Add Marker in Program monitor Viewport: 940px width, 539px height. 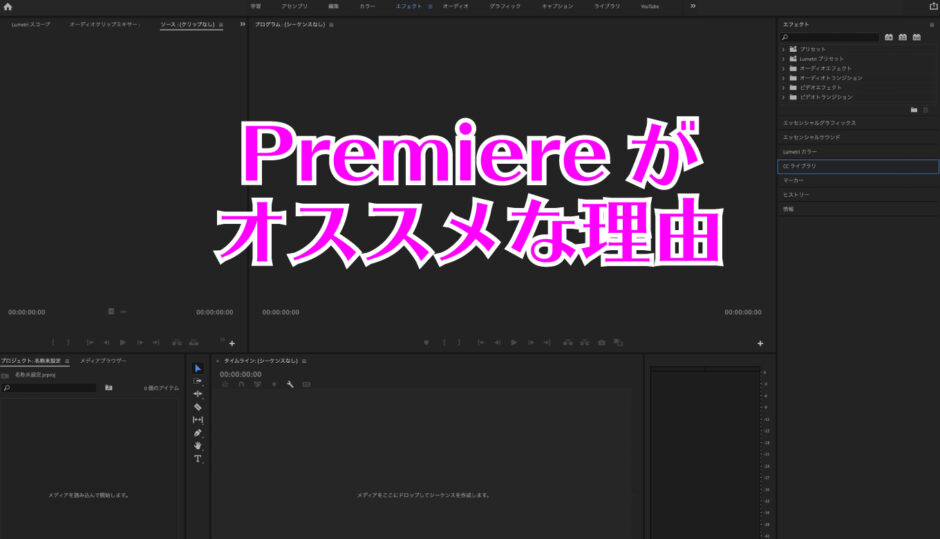pyautogui.click(x=426, y=342)
